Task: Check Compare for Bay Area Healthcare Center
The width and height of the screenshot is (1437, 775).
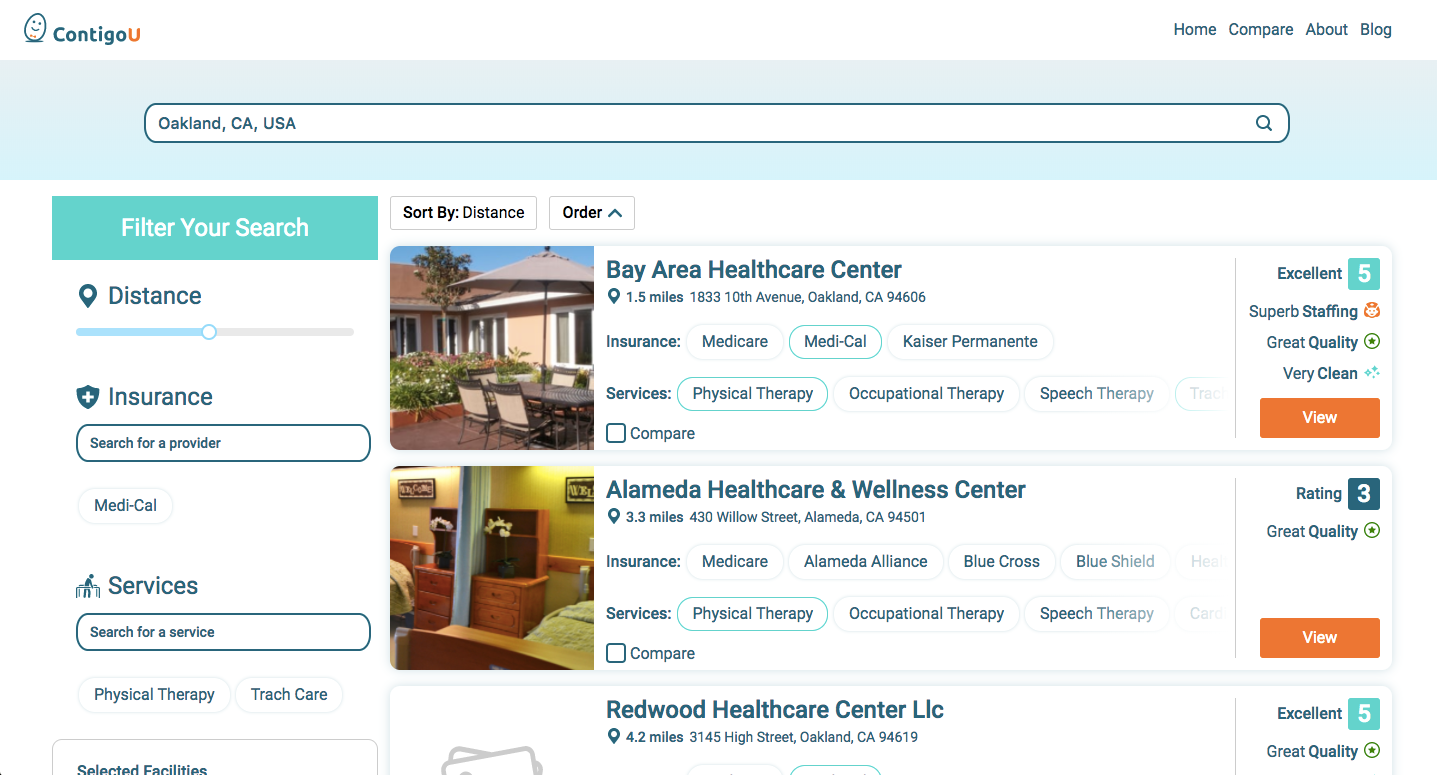Action: coord(616,433)
